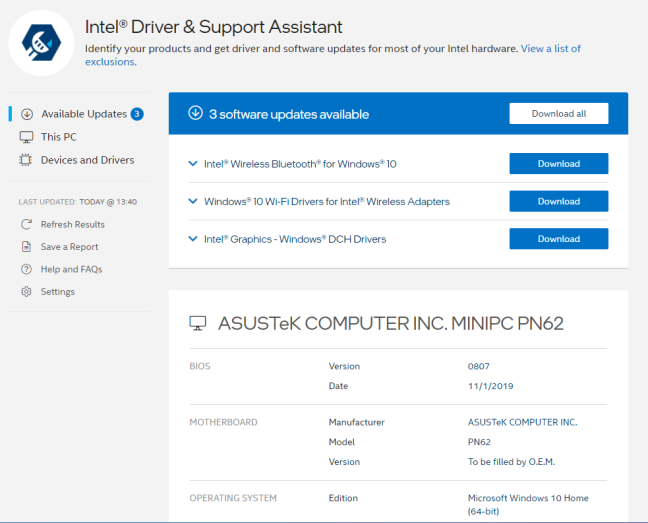Open the View a list of exclusions link
Image resolution: width=648 pixels, height=523 pixels.
tap(550, 49)
